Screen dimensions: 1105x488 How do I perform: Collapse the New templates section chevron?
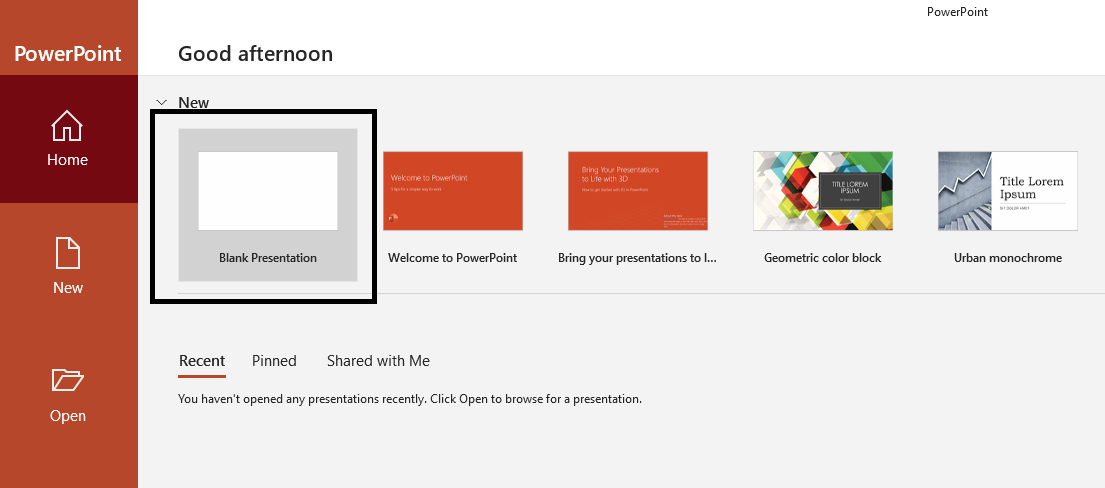pos(161,102)
